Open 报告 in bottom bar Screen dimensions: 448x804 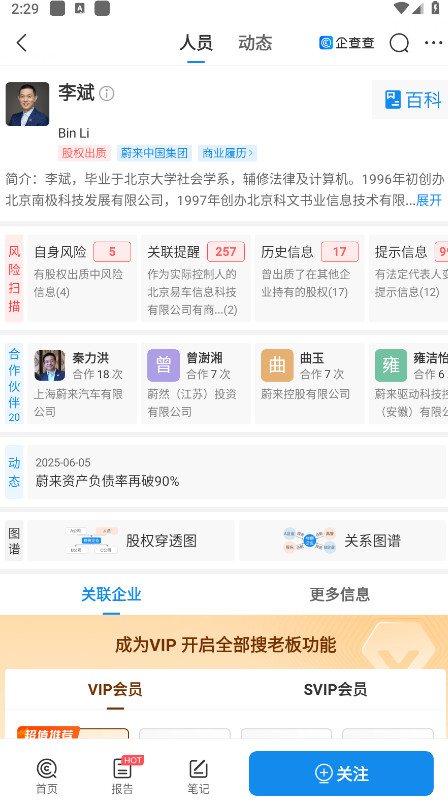123,776
